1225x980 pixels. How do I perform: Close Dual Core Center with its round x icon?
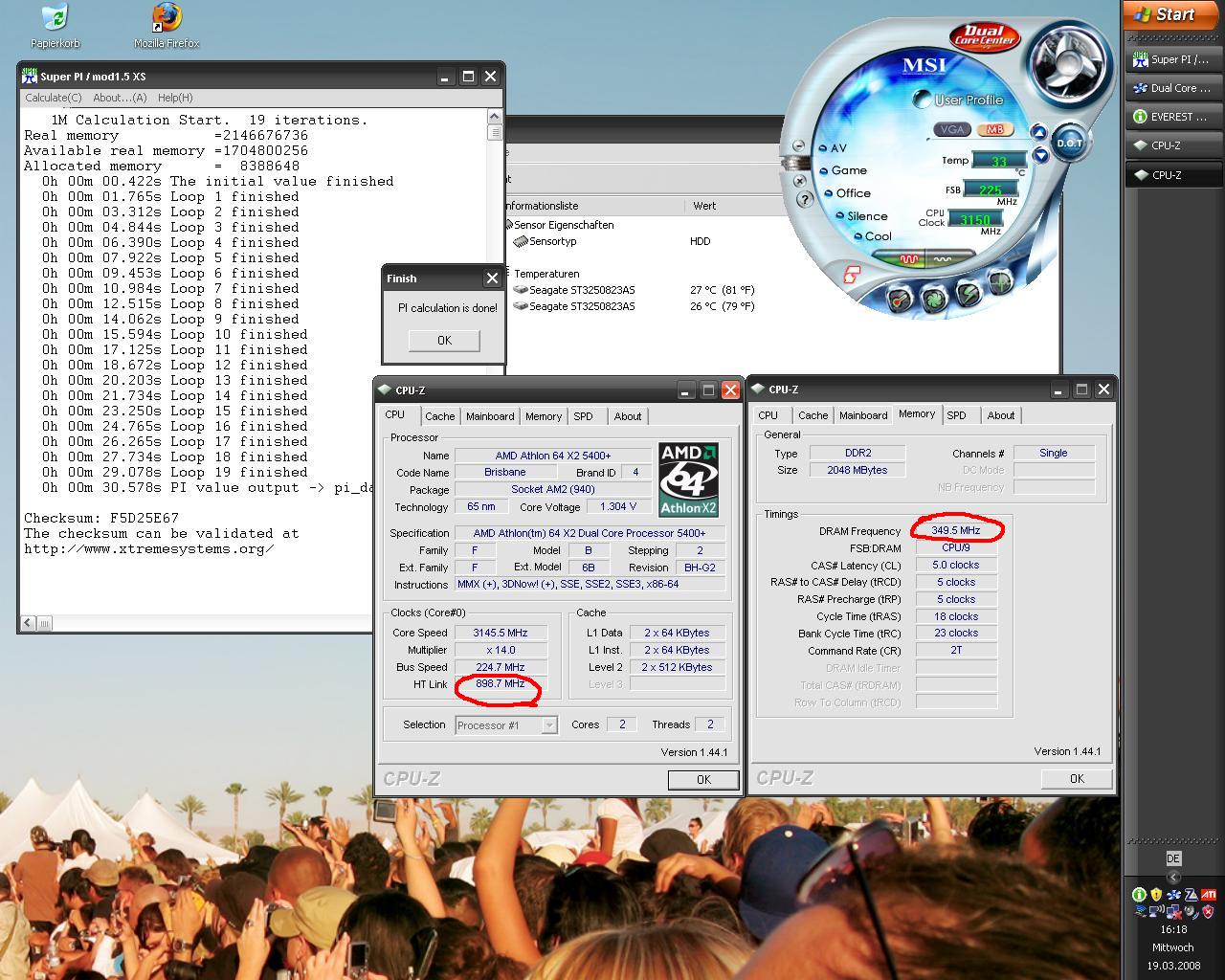tap(799, 180)
